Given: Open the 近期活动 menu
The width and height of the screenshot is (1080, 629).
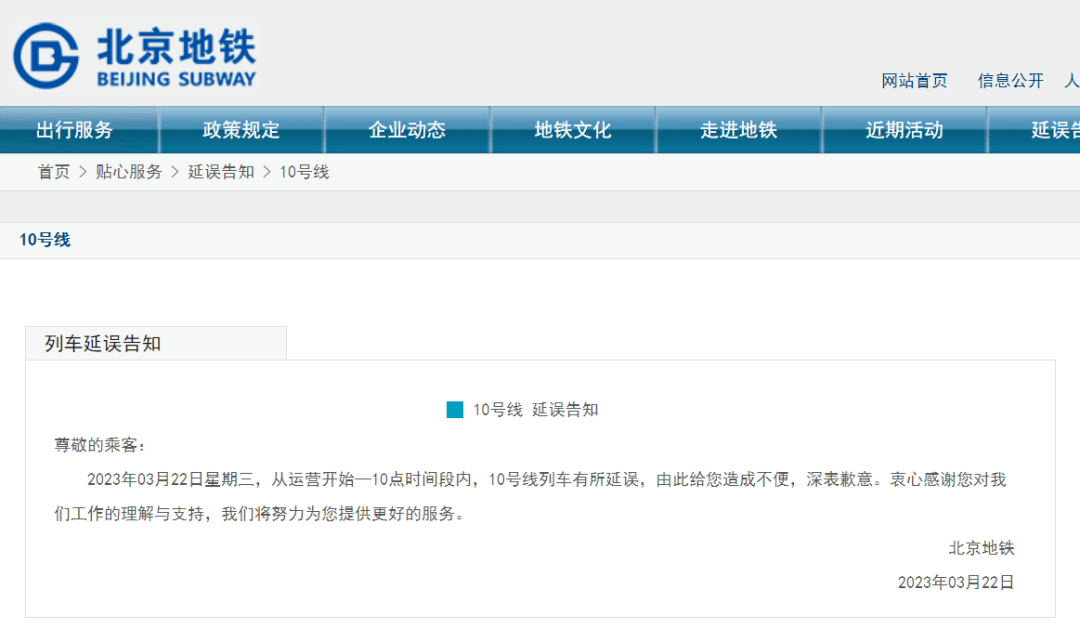Looking at the screenshot, I should pyautogui.click(x=904, y=130).
